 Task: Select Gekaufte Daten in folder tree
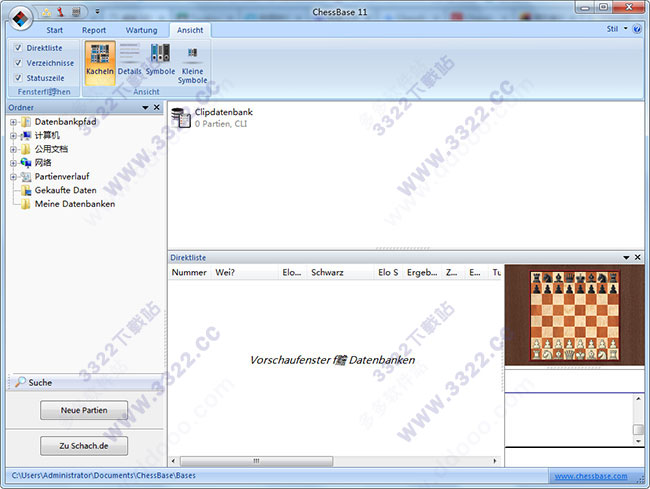(65, 190)
